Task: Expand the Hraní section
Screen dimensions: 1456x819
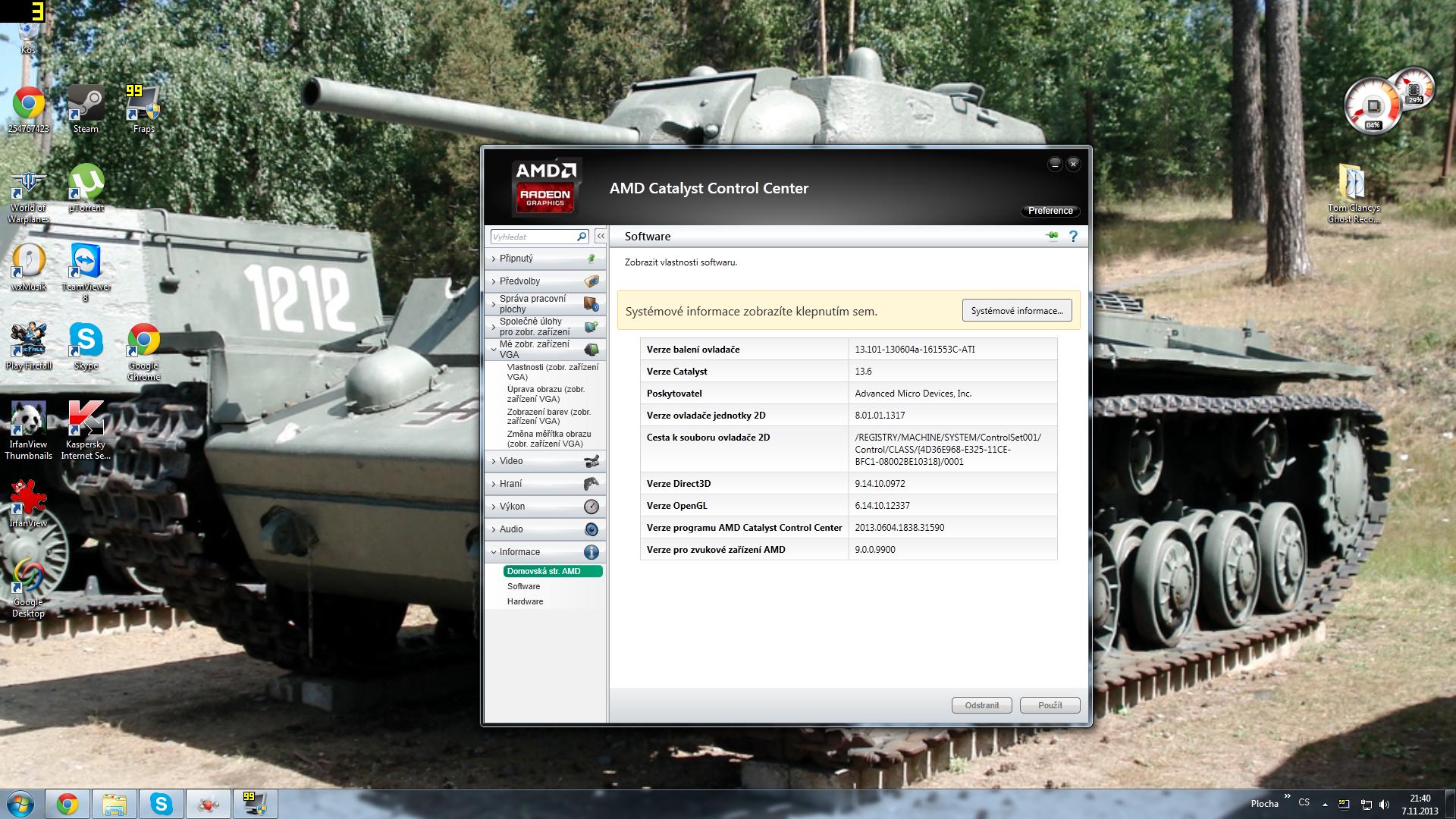Action: (x=545, y=484)
